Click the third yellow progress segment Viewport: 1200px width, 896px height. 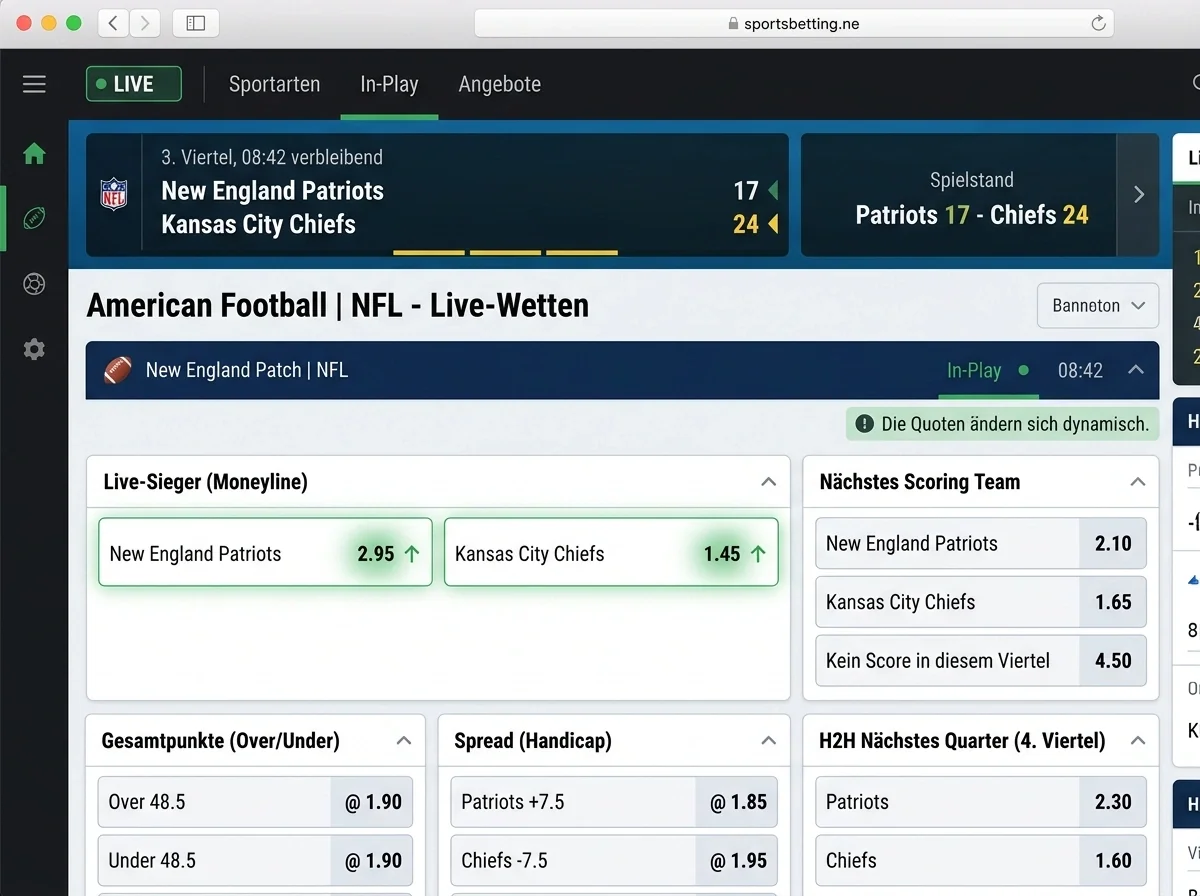click(x=582, y=253)
